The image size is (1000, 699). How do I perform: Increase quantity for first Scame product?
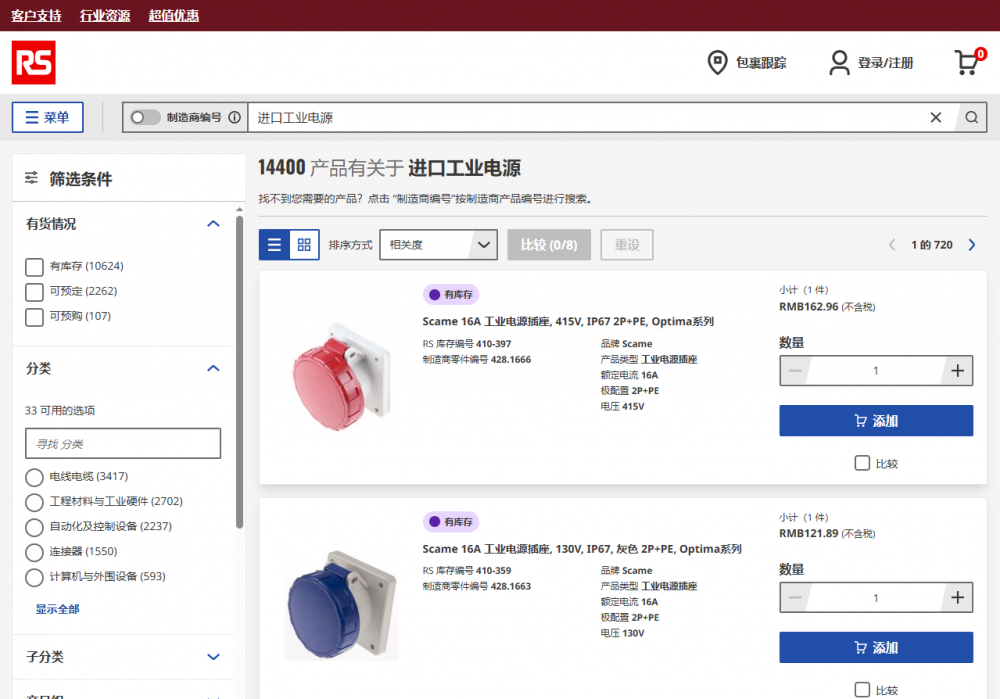[x=957, y=371]
